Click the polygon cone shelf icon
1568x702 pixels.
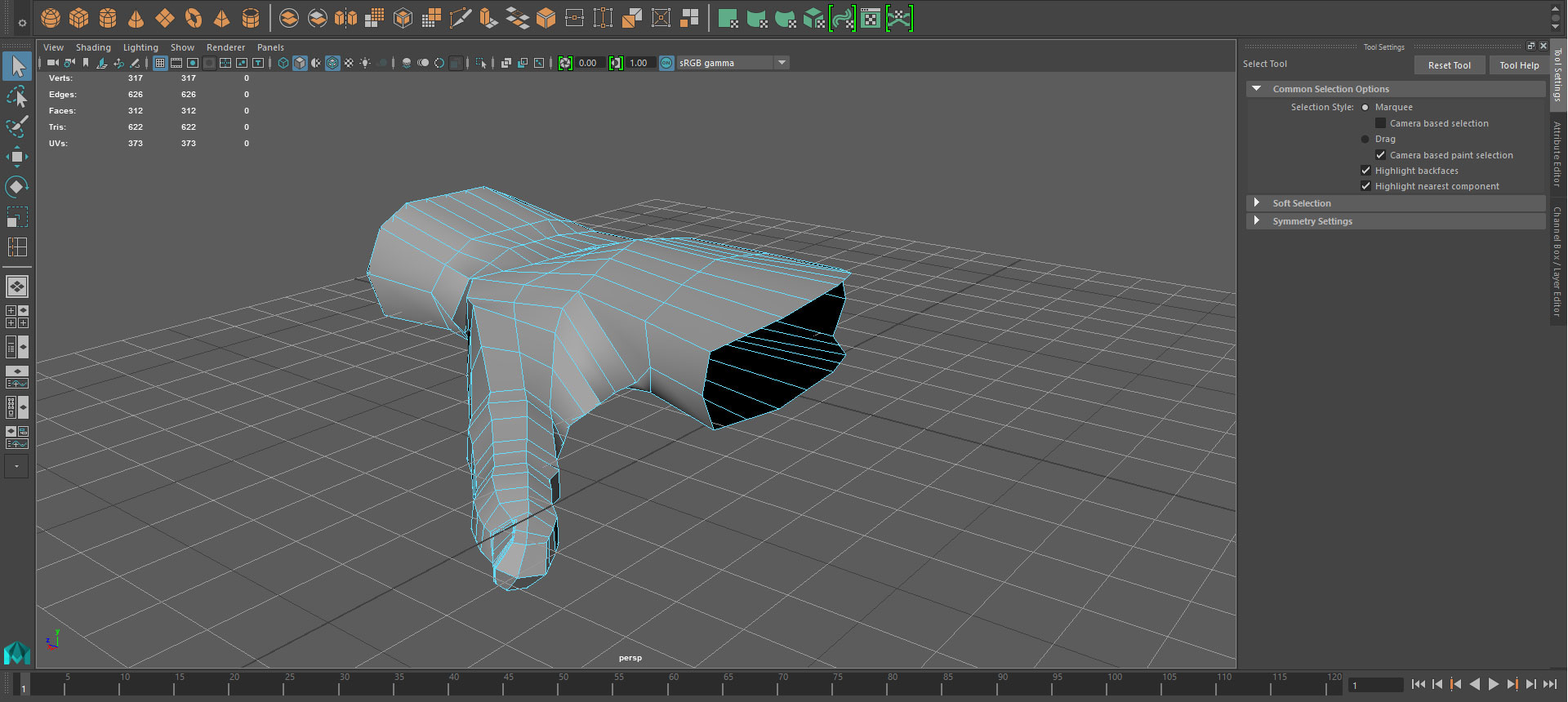[x=136, y=18]
